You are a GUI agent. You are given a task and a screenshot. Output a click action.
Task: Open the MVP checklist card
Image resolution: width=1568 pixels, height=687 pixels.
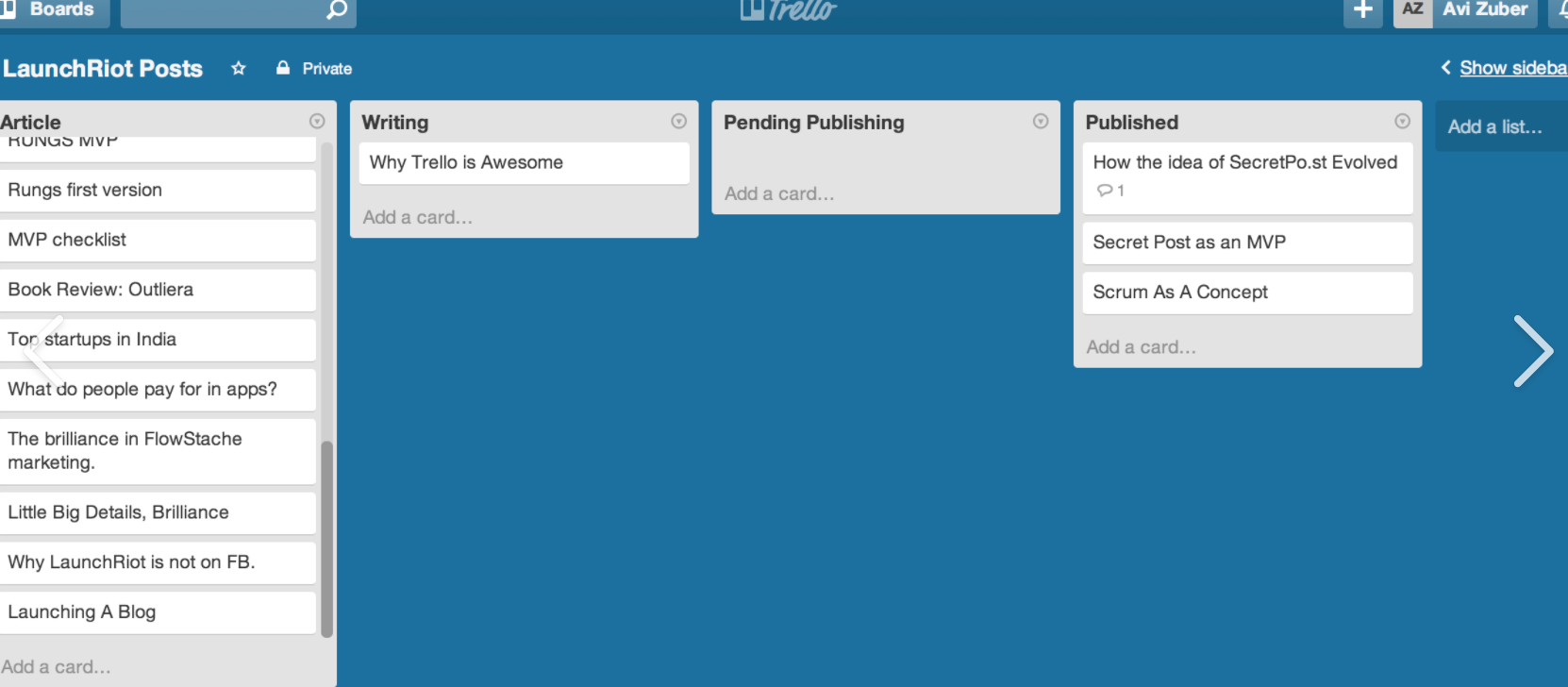coord(158,241)
